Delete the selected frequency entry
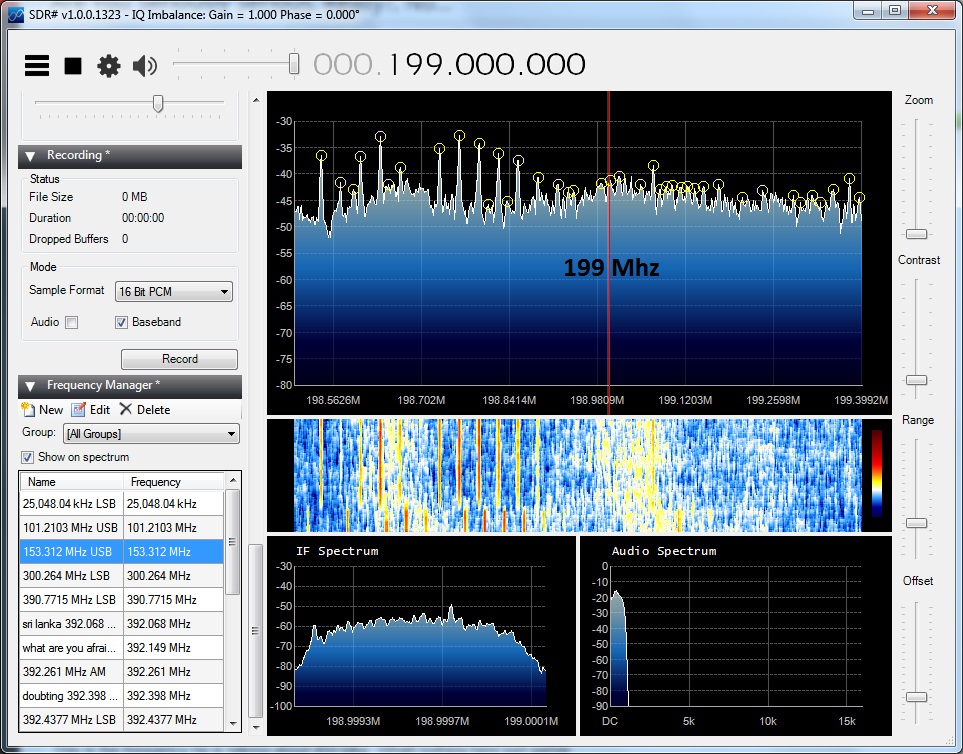This screenshot has width=963, height=754. tap(145, 410)
